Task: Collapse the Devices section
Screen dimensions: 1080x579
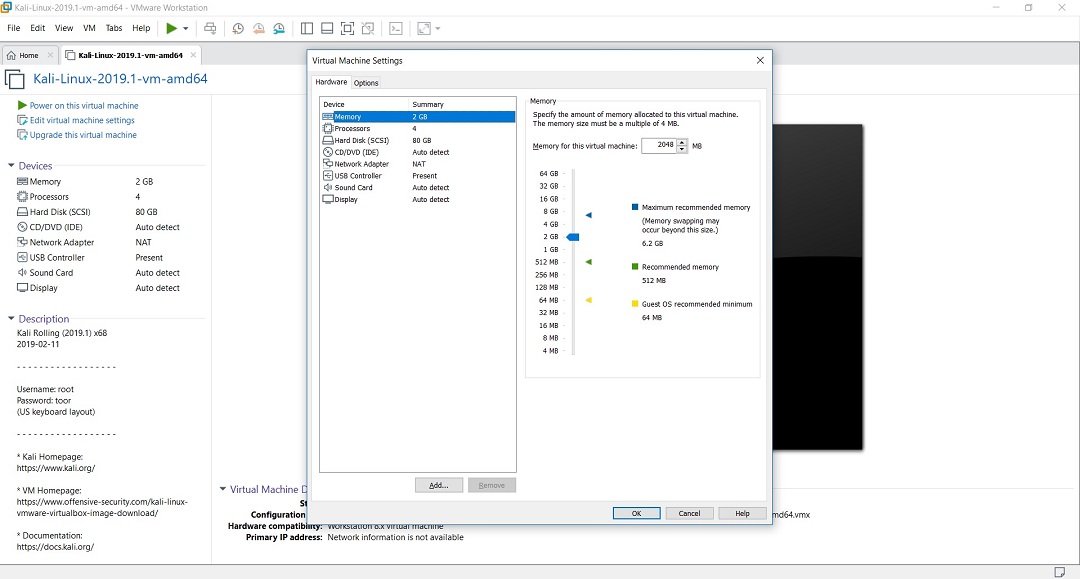Action: 11,165
